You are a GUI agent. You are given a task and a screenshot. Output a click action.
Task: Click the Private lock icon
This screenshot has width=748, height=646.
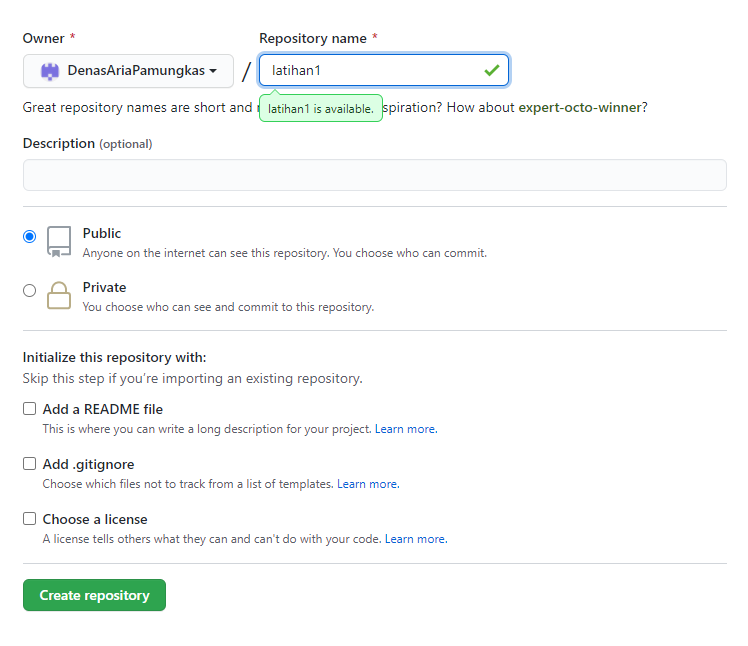(59, 295)
